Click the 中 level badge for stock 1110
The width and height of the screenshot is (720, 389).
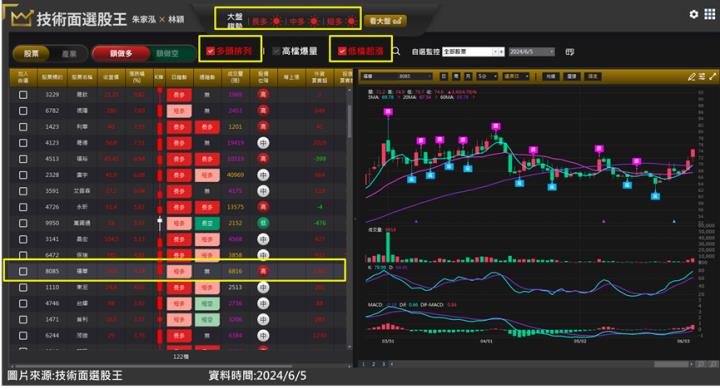point(263,288)
